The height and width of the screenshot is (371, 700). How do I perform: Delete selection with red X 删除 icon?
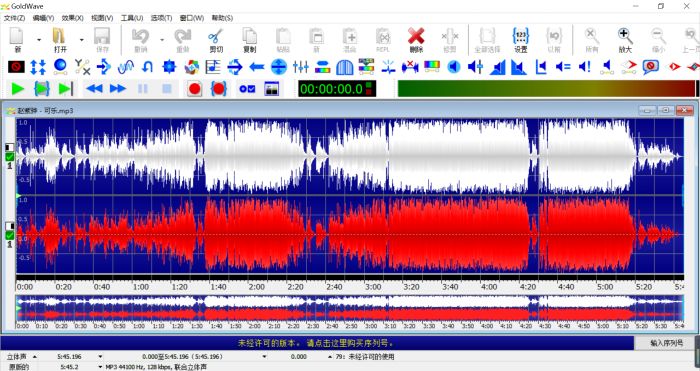point(416,40)
